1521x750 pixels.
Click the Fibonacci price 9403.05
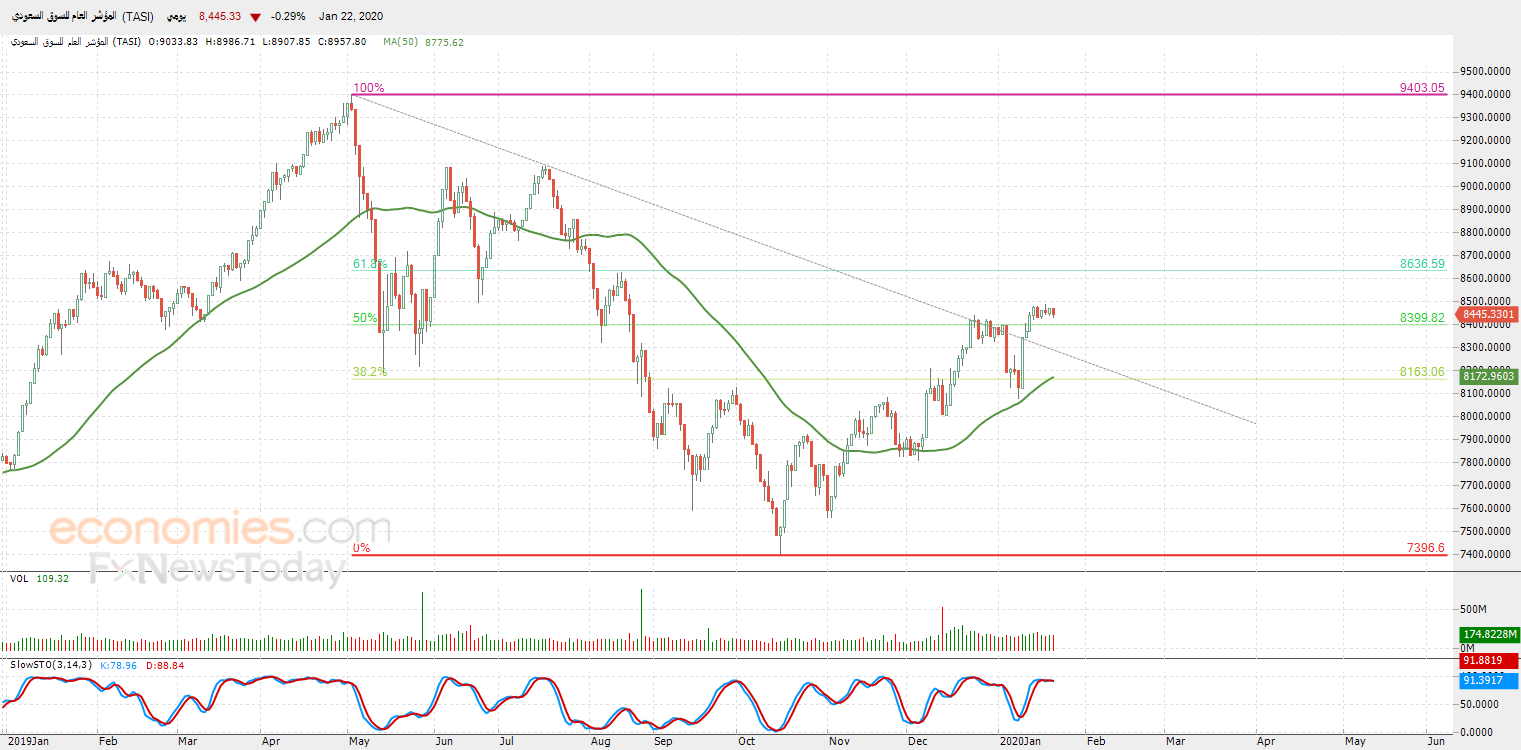coord(1423,88)
